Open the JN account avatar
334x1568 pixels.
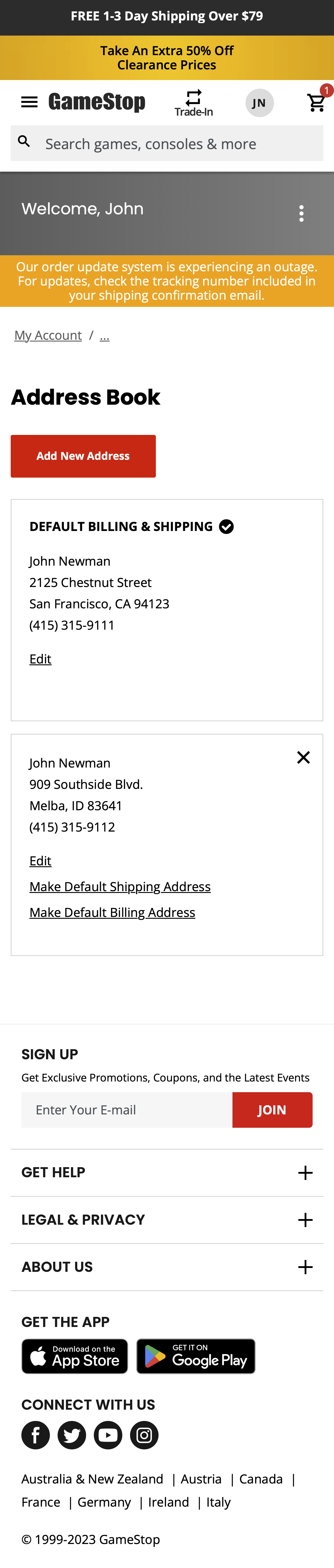259,103
